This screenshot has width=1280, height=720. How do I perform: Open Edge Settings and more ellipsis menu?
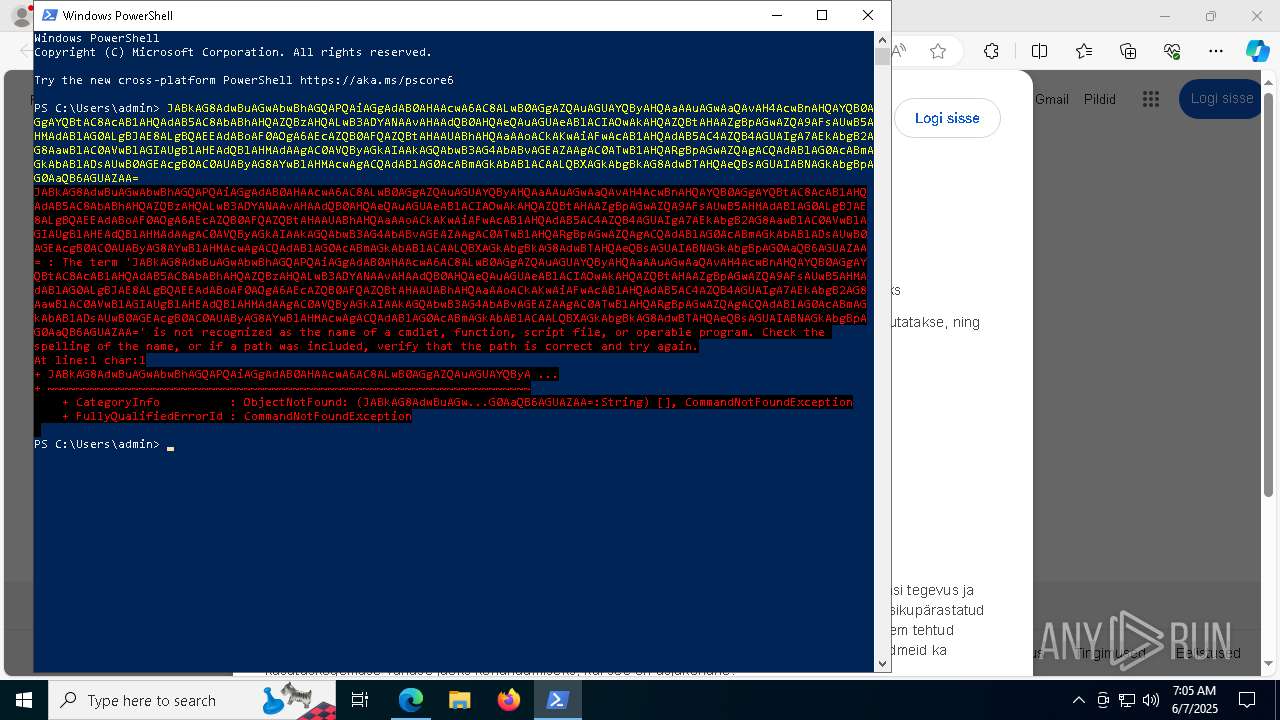1216,51
